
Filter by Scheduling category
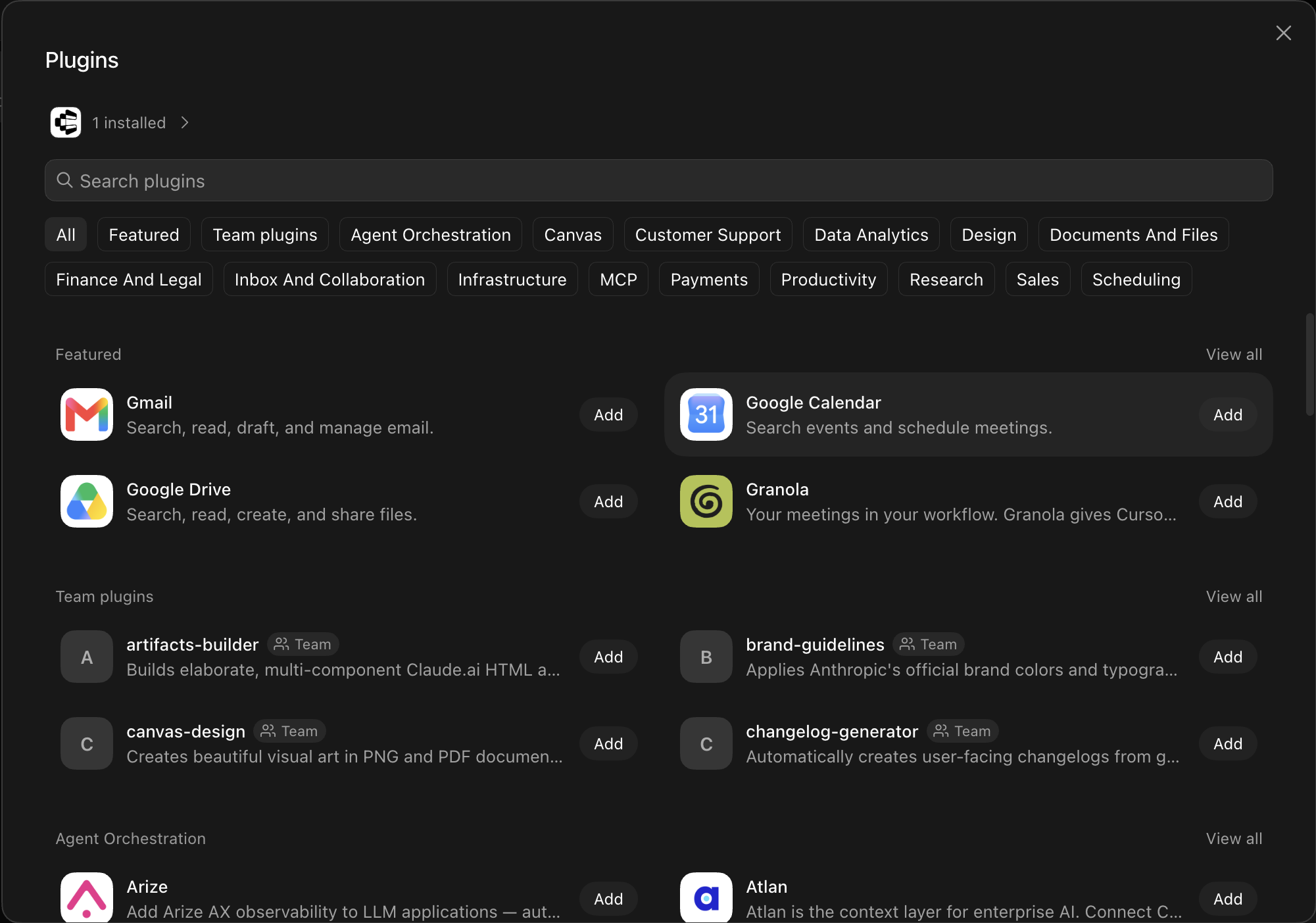click(1136, 280)
